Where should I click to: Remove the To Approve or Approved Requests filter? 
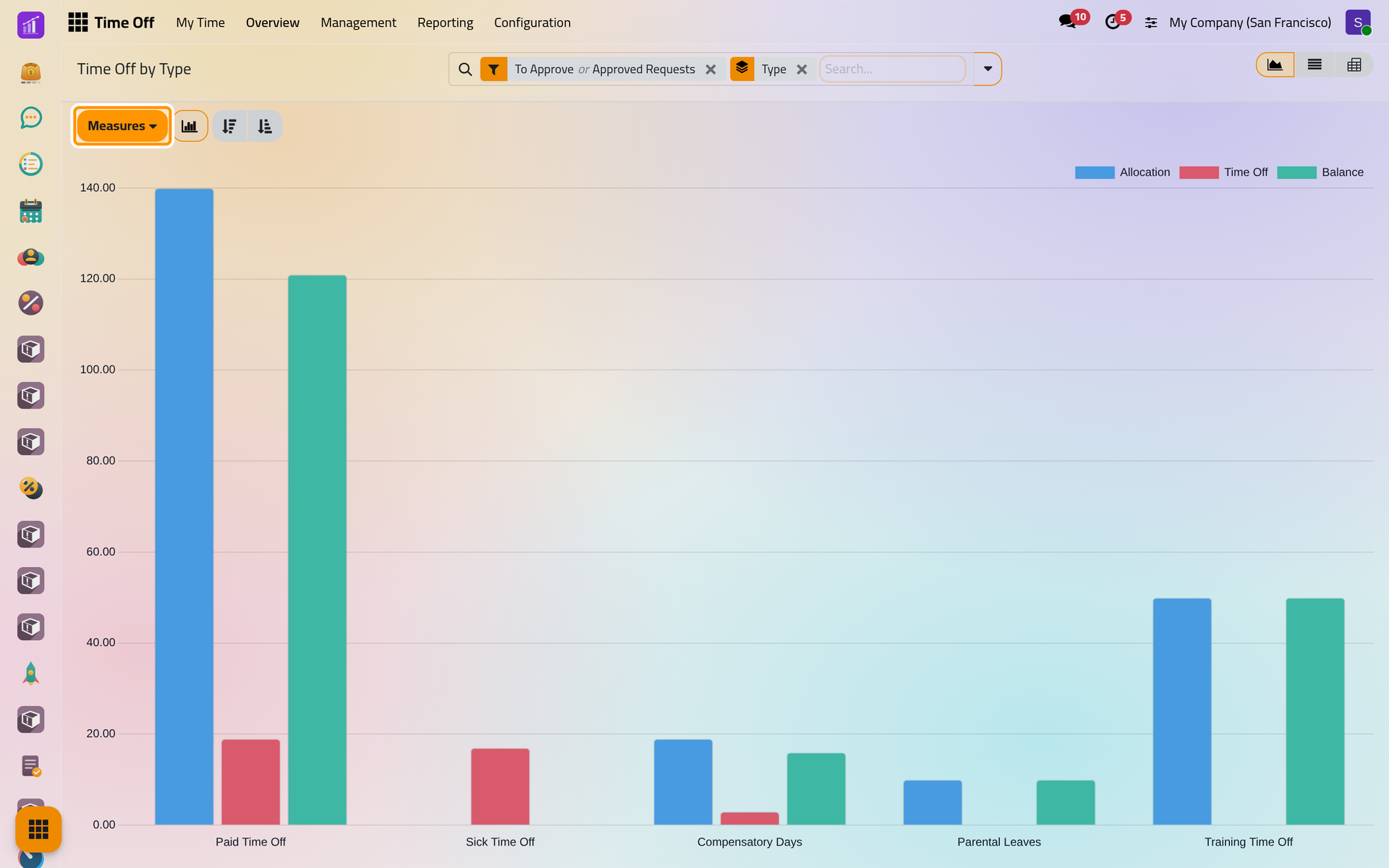coord(710,69)
